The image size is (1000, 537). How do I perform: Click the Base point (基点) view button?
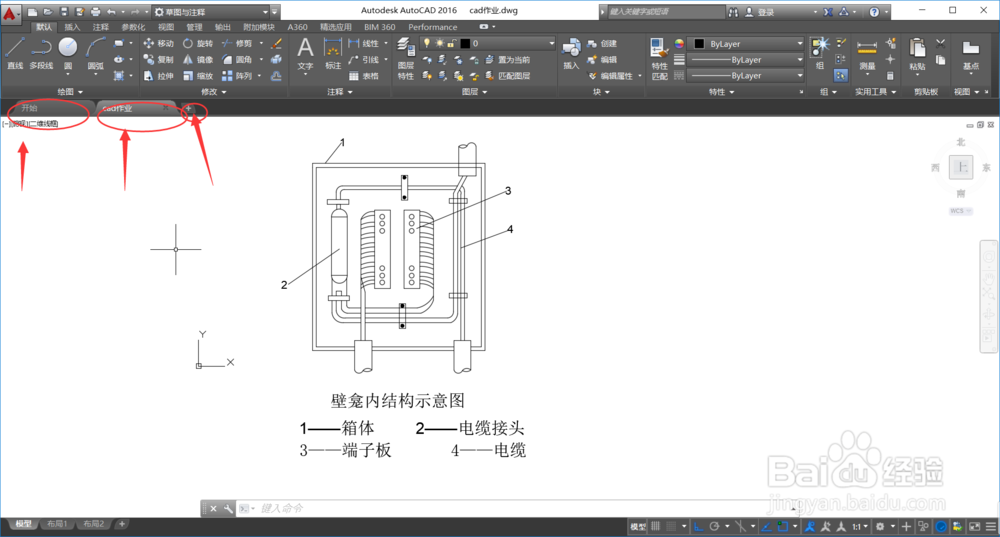[971, 55]
